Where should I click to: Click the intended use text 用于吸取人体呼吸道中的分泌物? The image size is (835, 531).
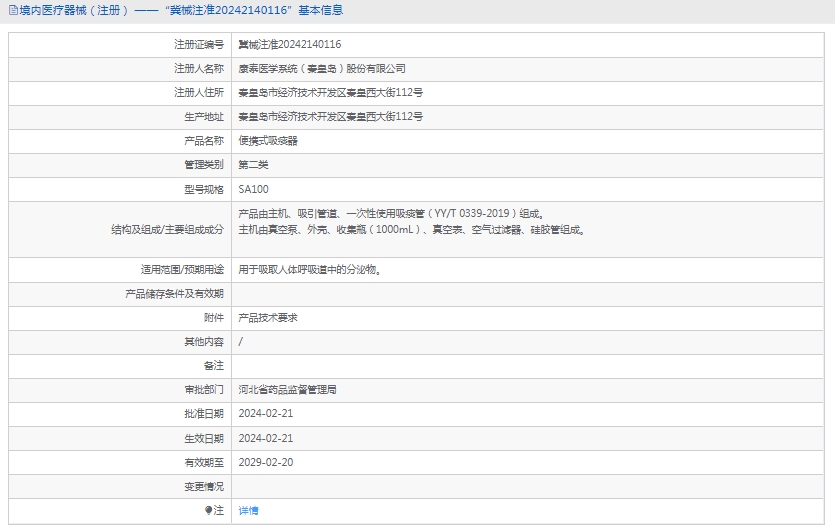click(309, 270)
